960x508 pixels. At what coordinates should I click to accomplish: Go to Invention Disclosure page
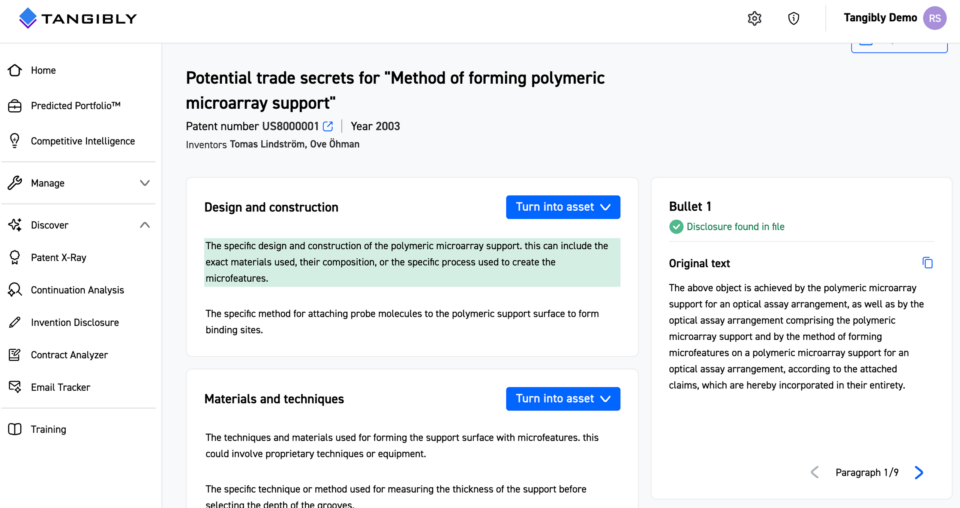click(75, 323)
